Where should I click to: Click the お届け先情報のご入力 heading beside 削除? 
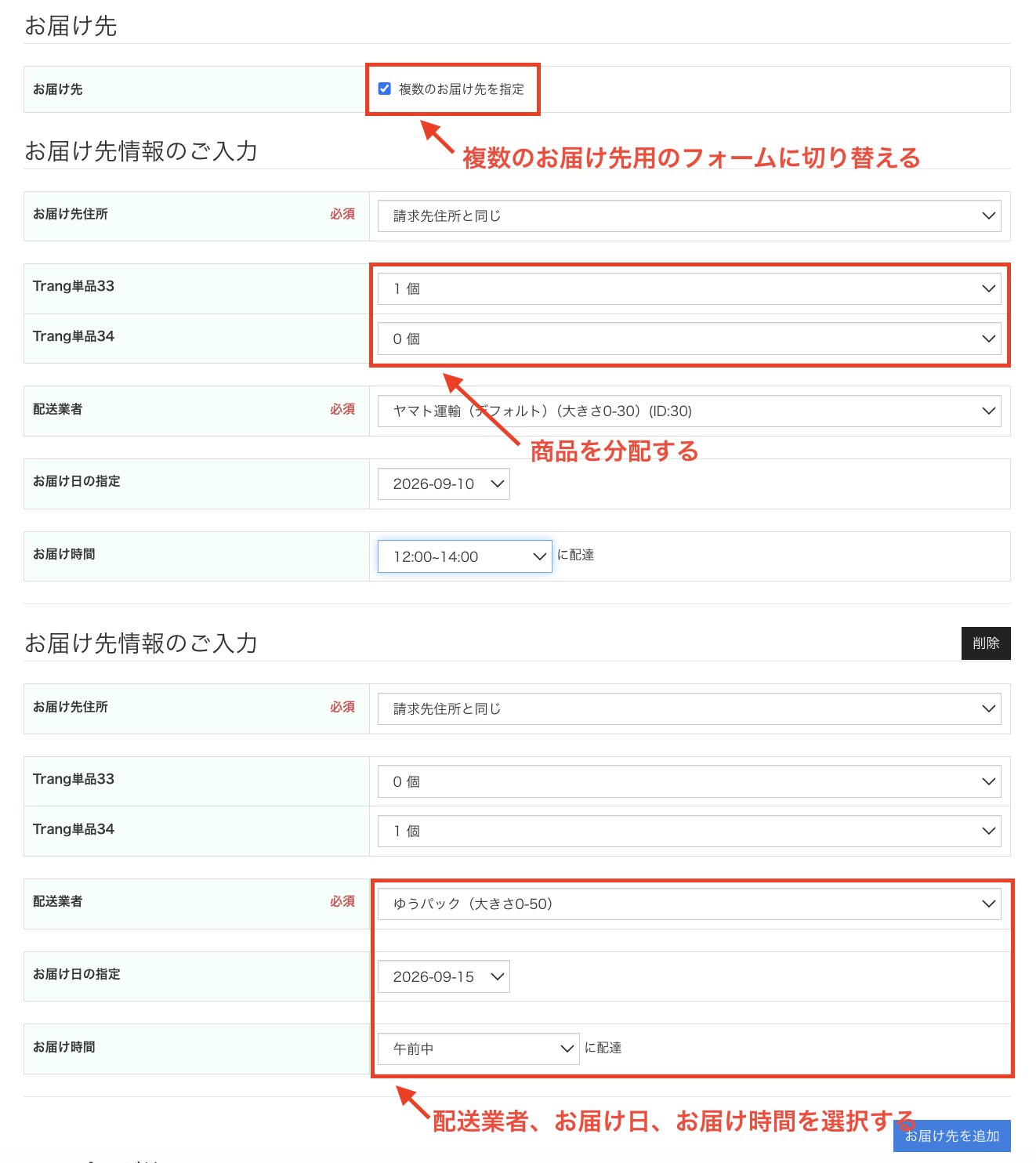click(141, 643)
